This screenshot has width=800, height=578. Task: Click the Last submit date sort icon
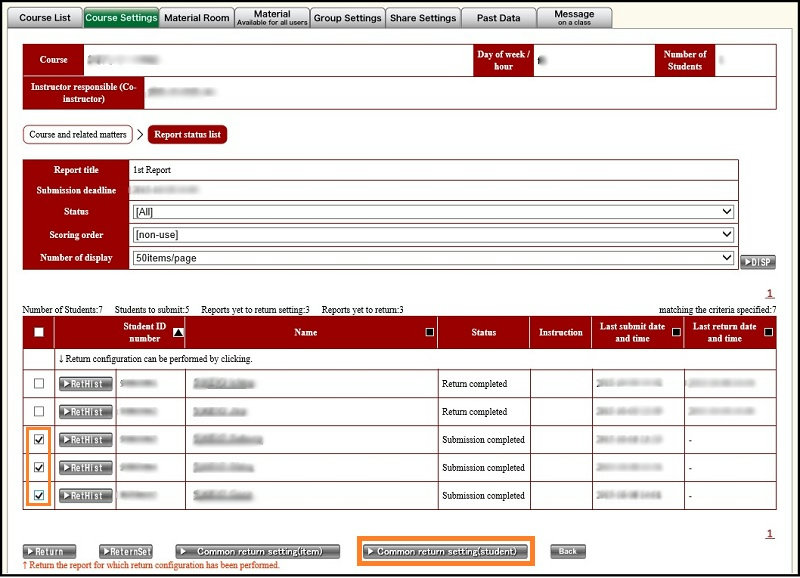(x=676, y=332)
